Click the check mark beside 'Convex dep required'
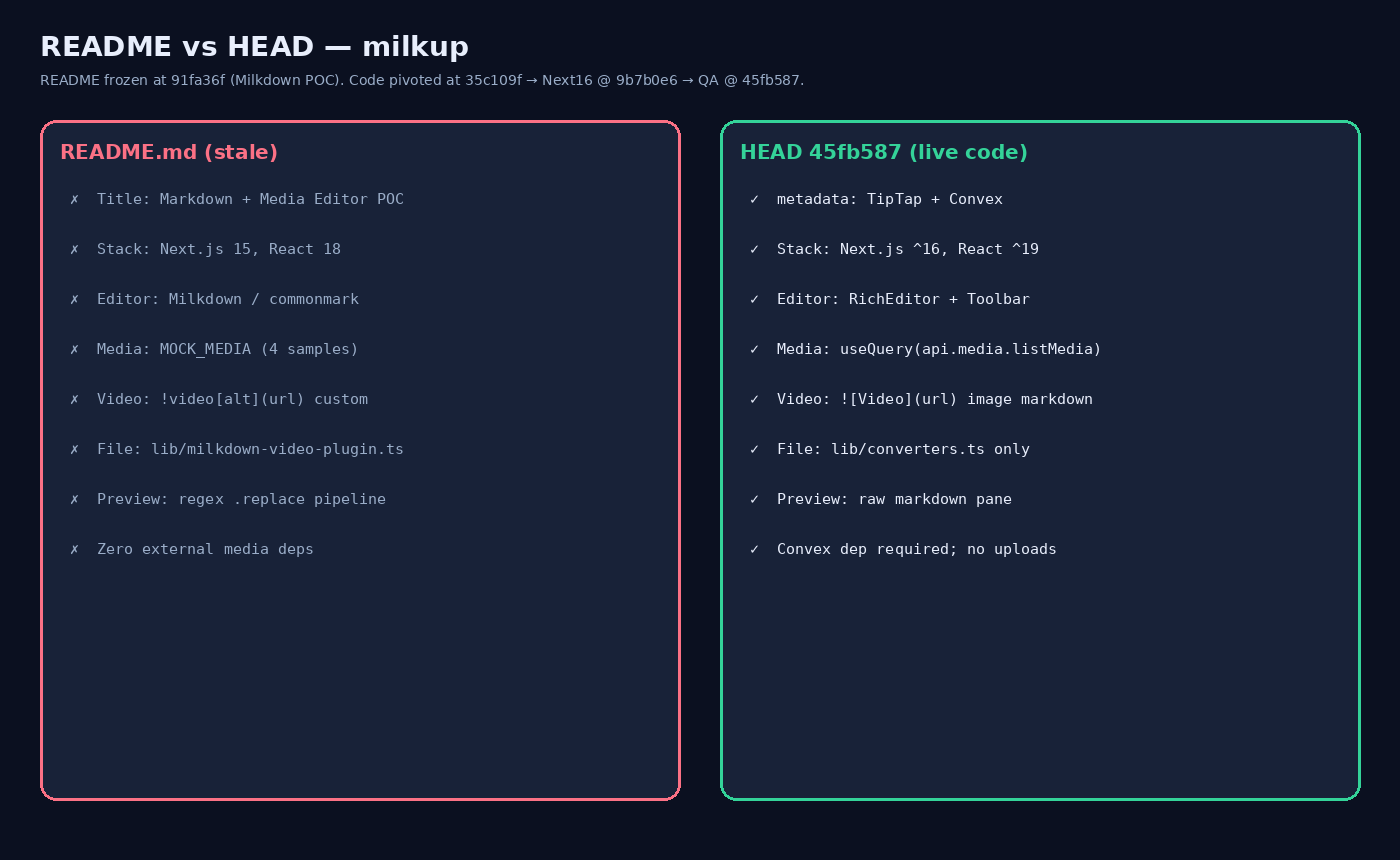1400x860 pixels. [x=754, y=549]
